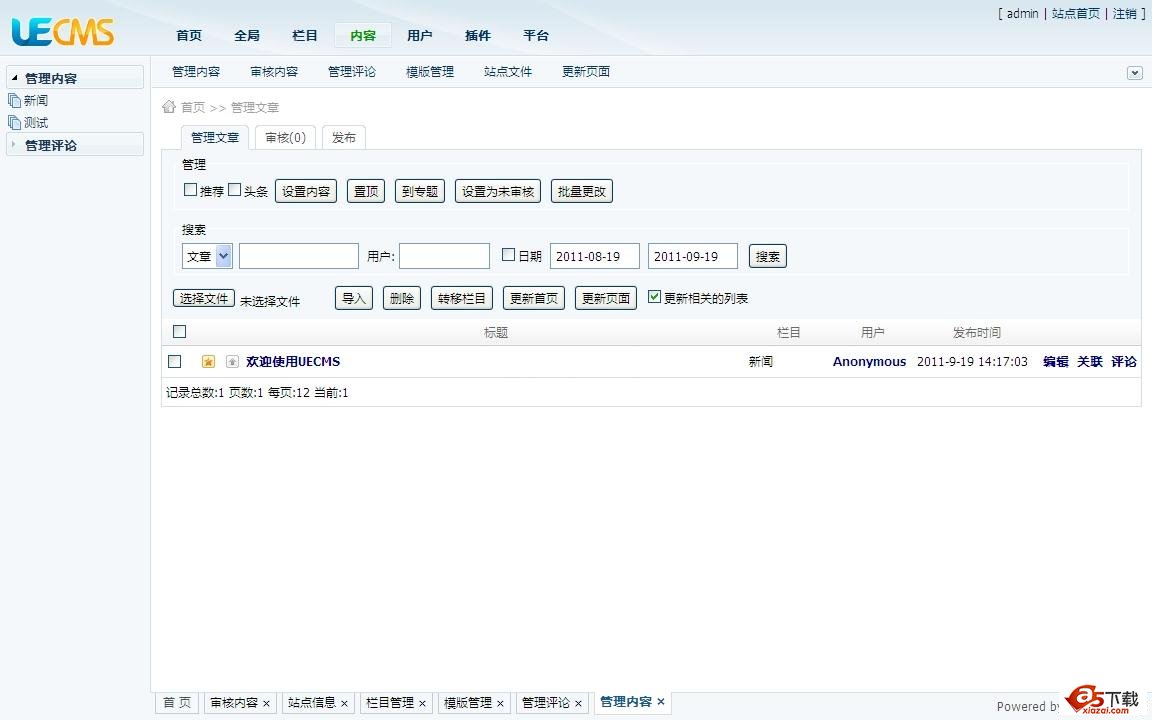Open the 首页 top menu

(x=189, y=35)
